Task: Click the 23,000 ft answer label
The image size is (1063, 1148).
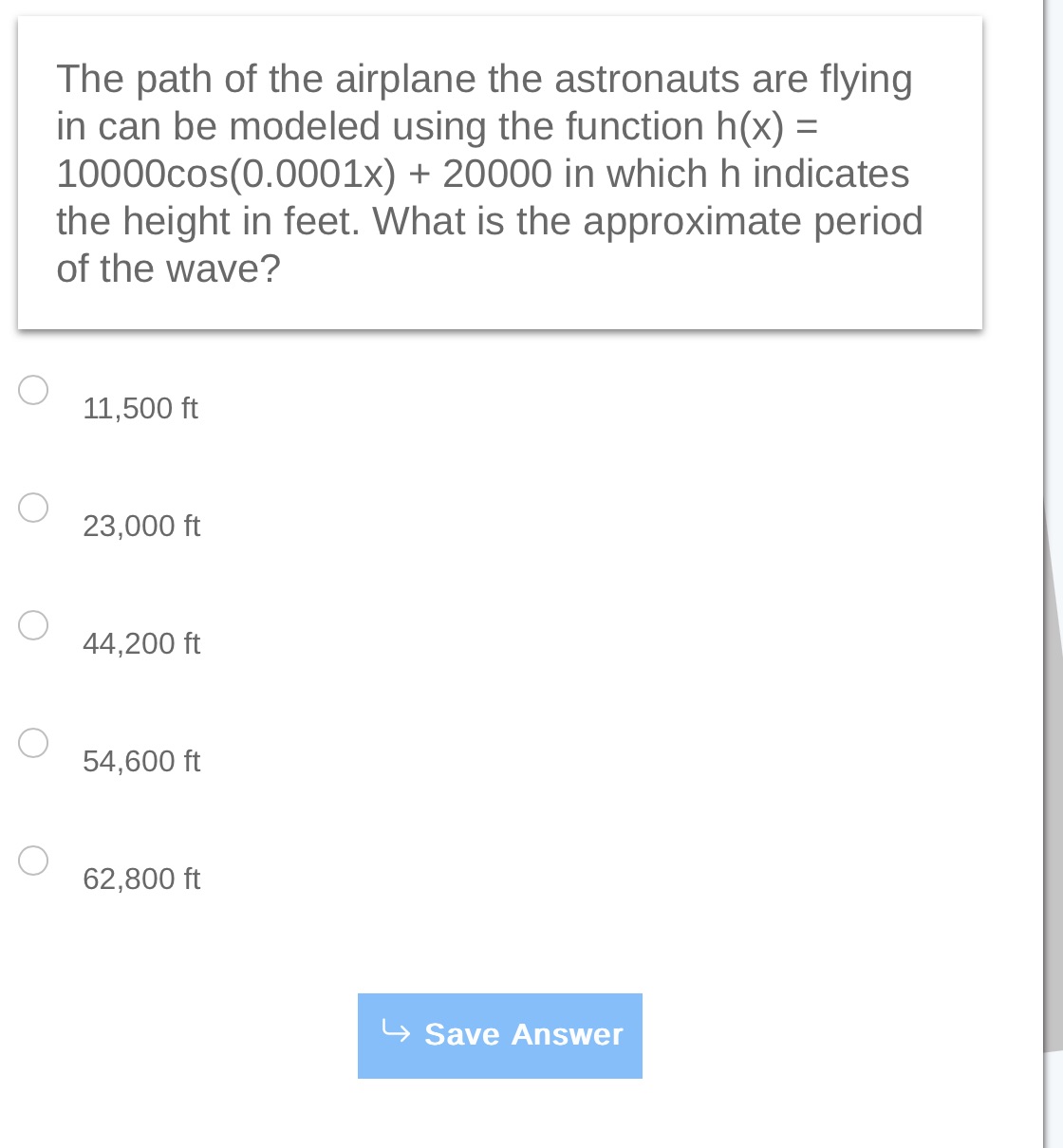Action: pyautogui.click(x=141, y=526)
